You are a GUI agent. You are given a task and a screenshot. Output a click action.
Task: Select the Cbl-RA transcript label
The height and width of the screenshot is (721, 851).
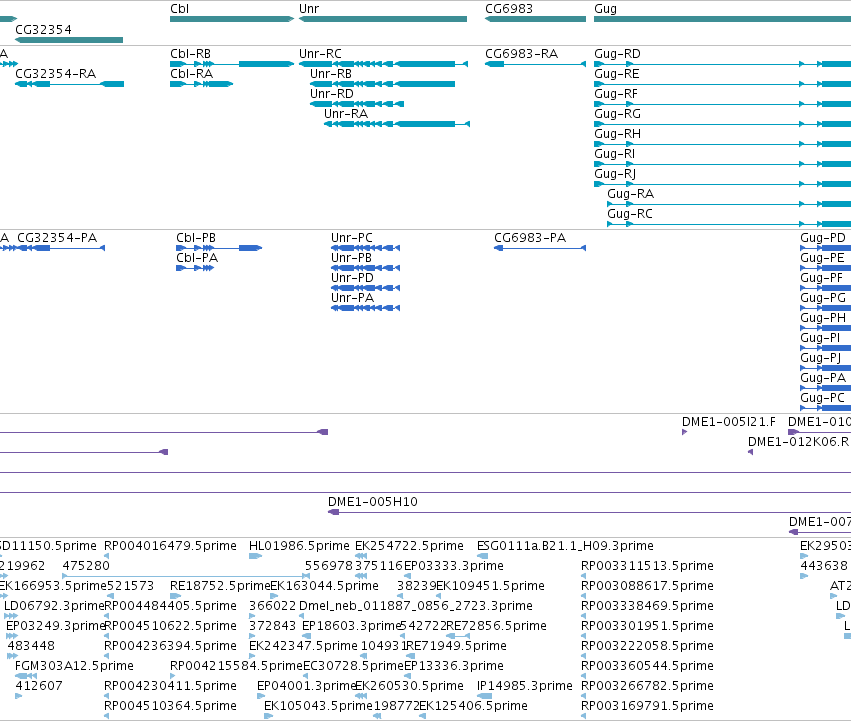coord(192,74)
